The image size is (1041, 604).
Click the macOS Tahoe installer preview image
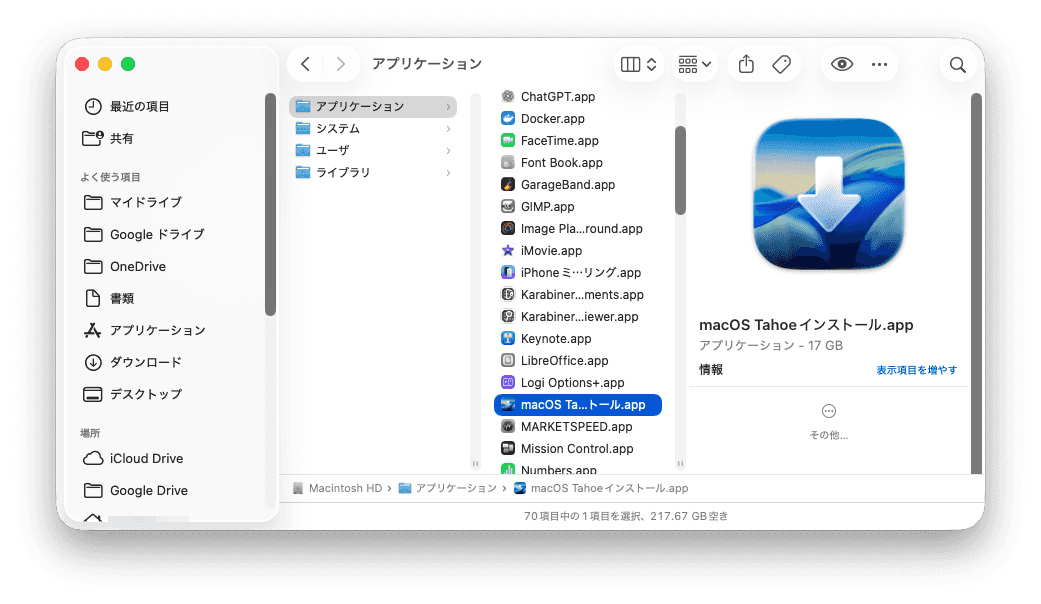(828, 195)
